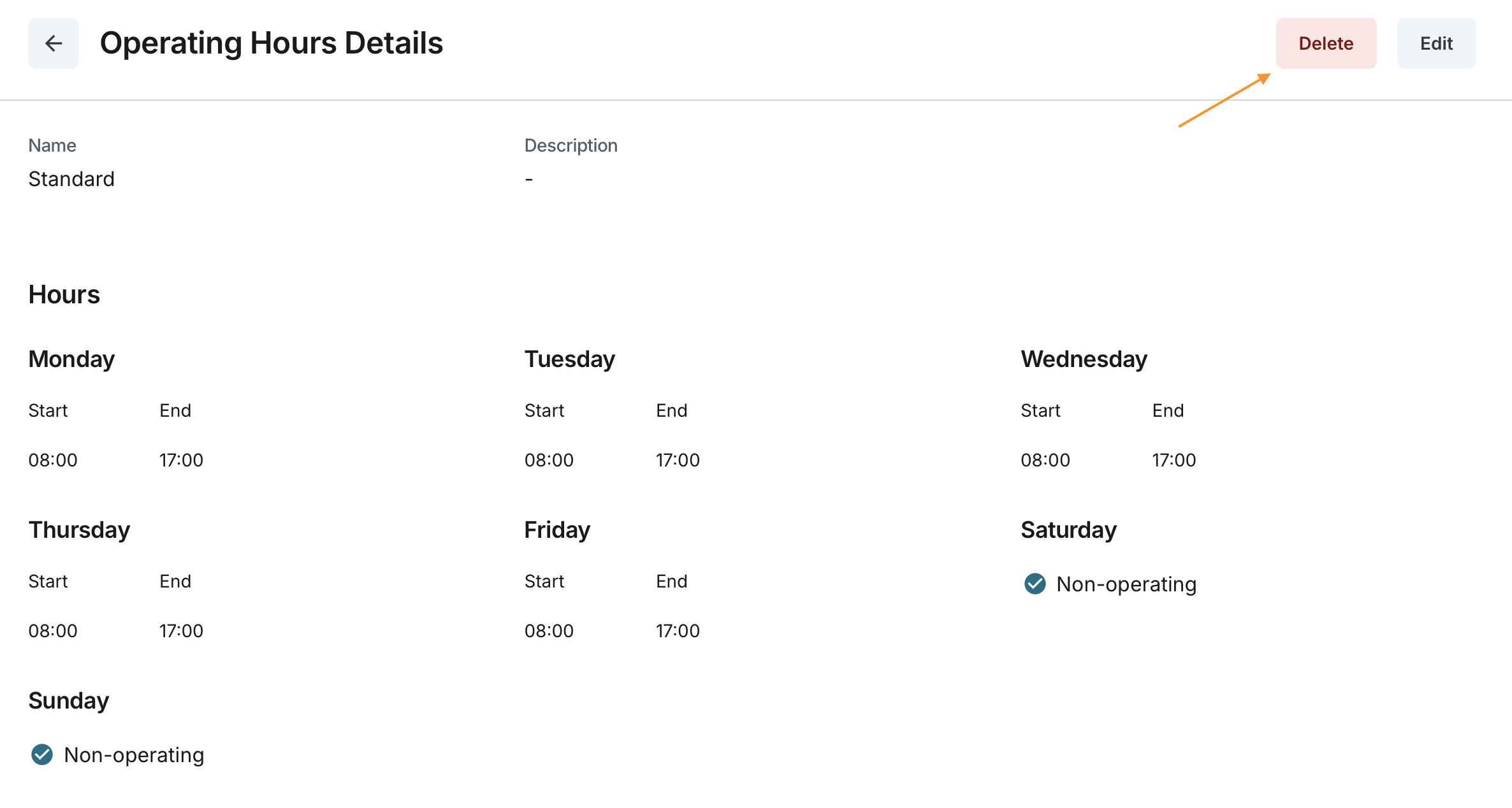Viewport: 1512px width, 808px height.
Task: Go back using the left arrow button
Action: pos(54,43)
